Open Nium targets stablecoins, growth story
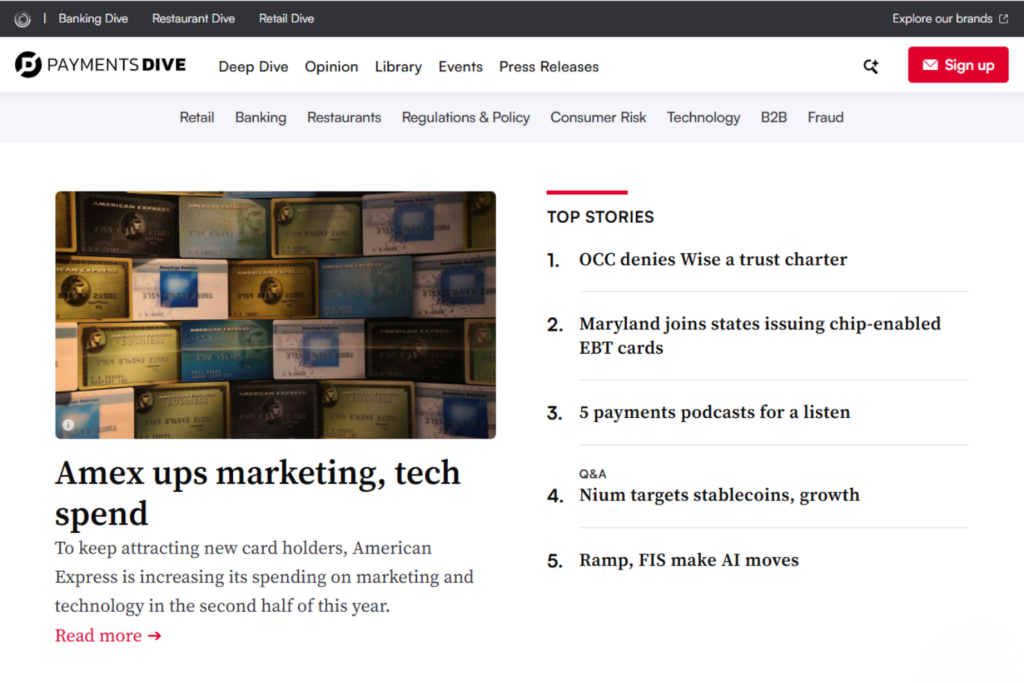This screenshot has width=1024, height=683. point(720,495)
